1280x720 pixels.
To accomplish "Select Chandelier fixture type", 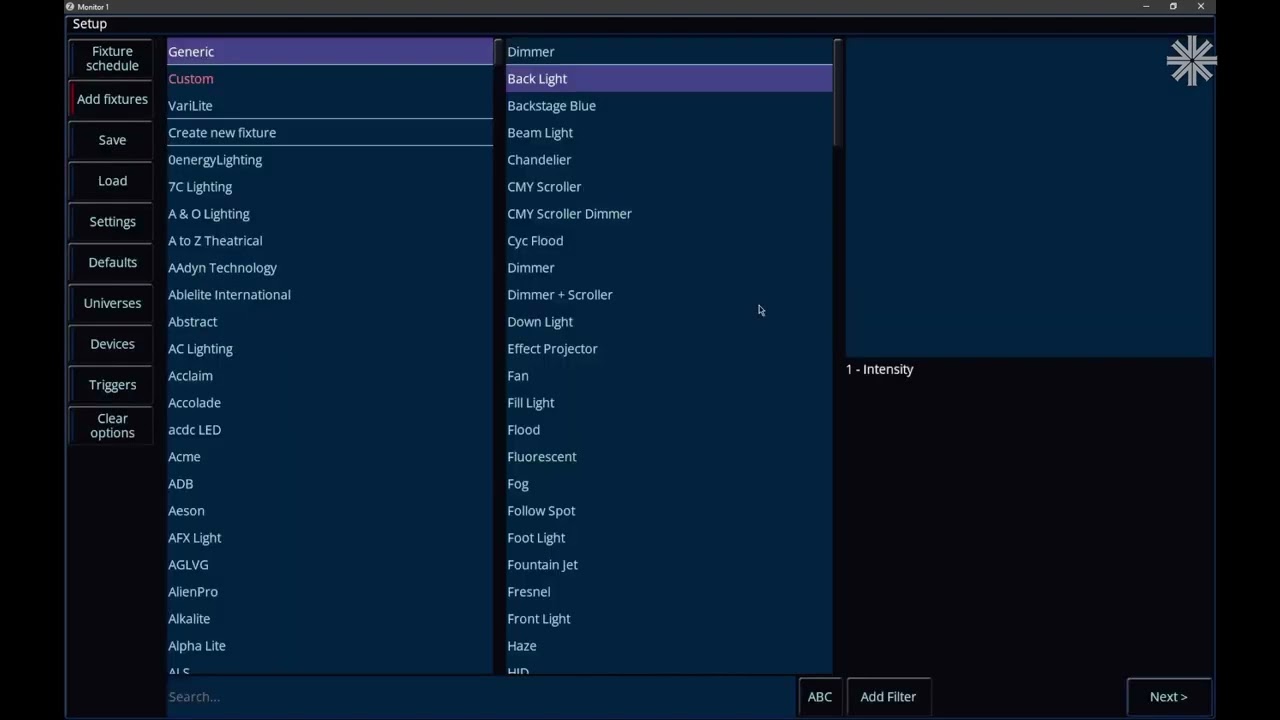I will [669, 160].
